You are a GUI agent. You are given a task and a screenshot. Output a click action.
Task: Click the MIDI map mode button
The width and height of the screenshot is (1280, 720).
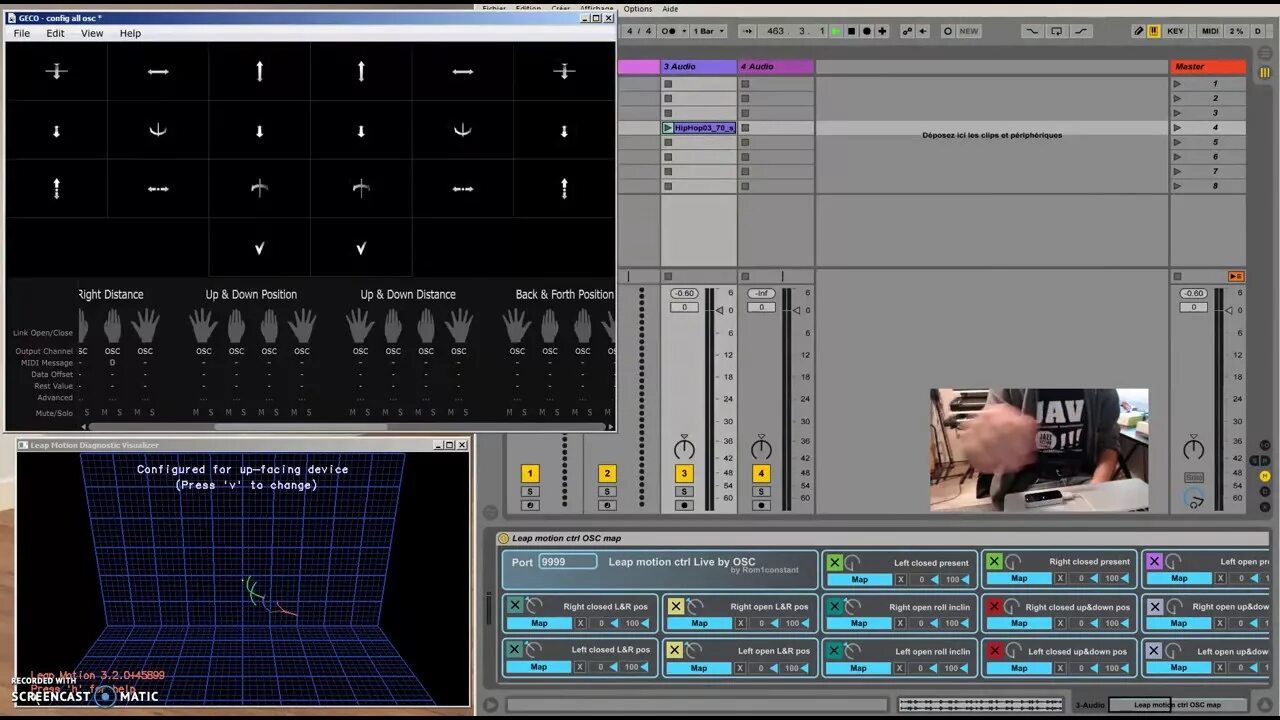point(1210,31)
